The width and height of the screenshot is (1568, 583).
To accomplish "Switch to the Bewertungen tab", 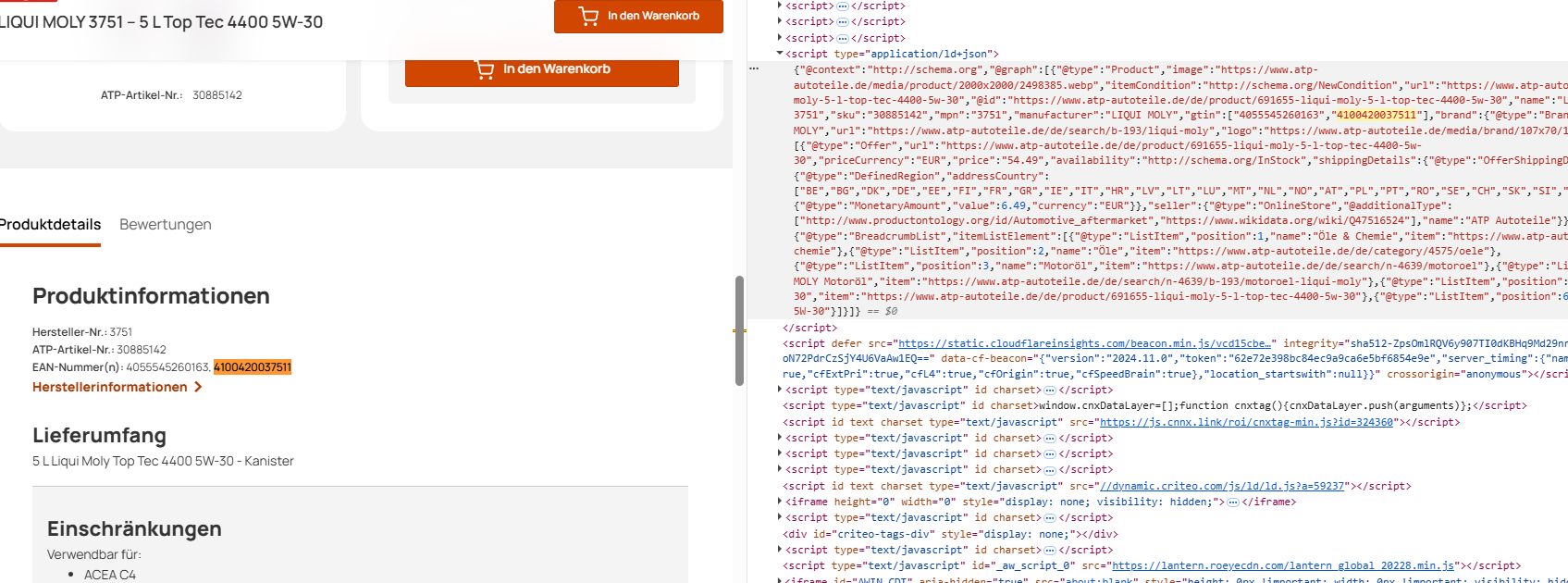I will 166,225.
